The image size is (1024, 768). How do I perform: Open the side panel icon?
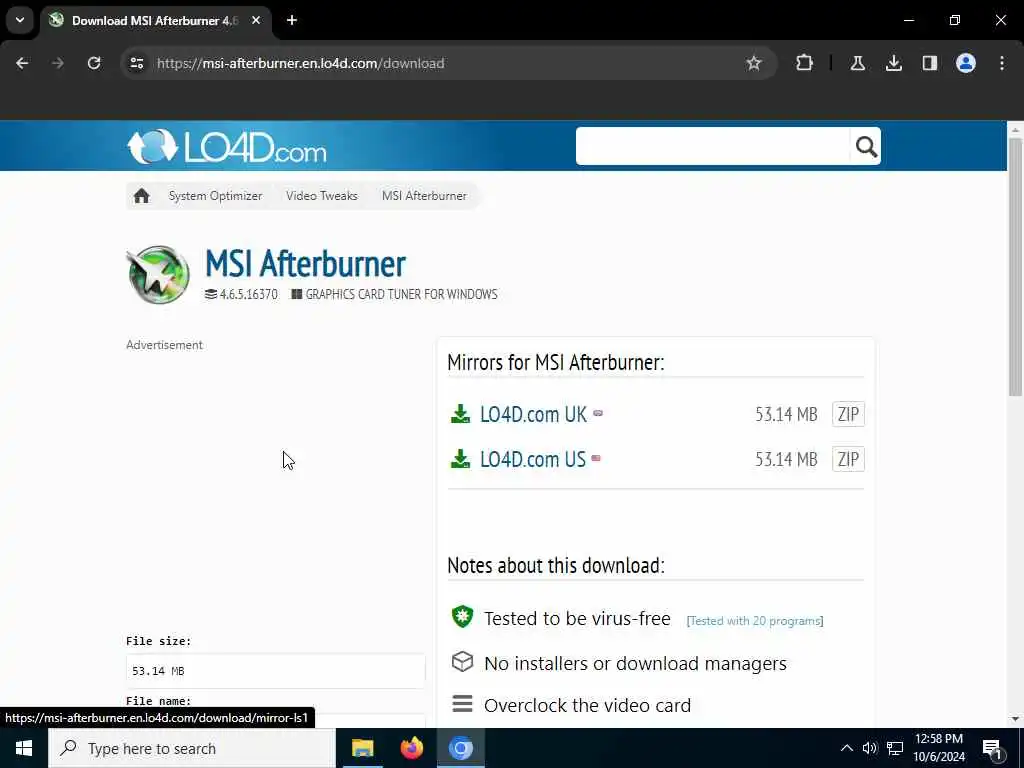[x=929, y=63]
